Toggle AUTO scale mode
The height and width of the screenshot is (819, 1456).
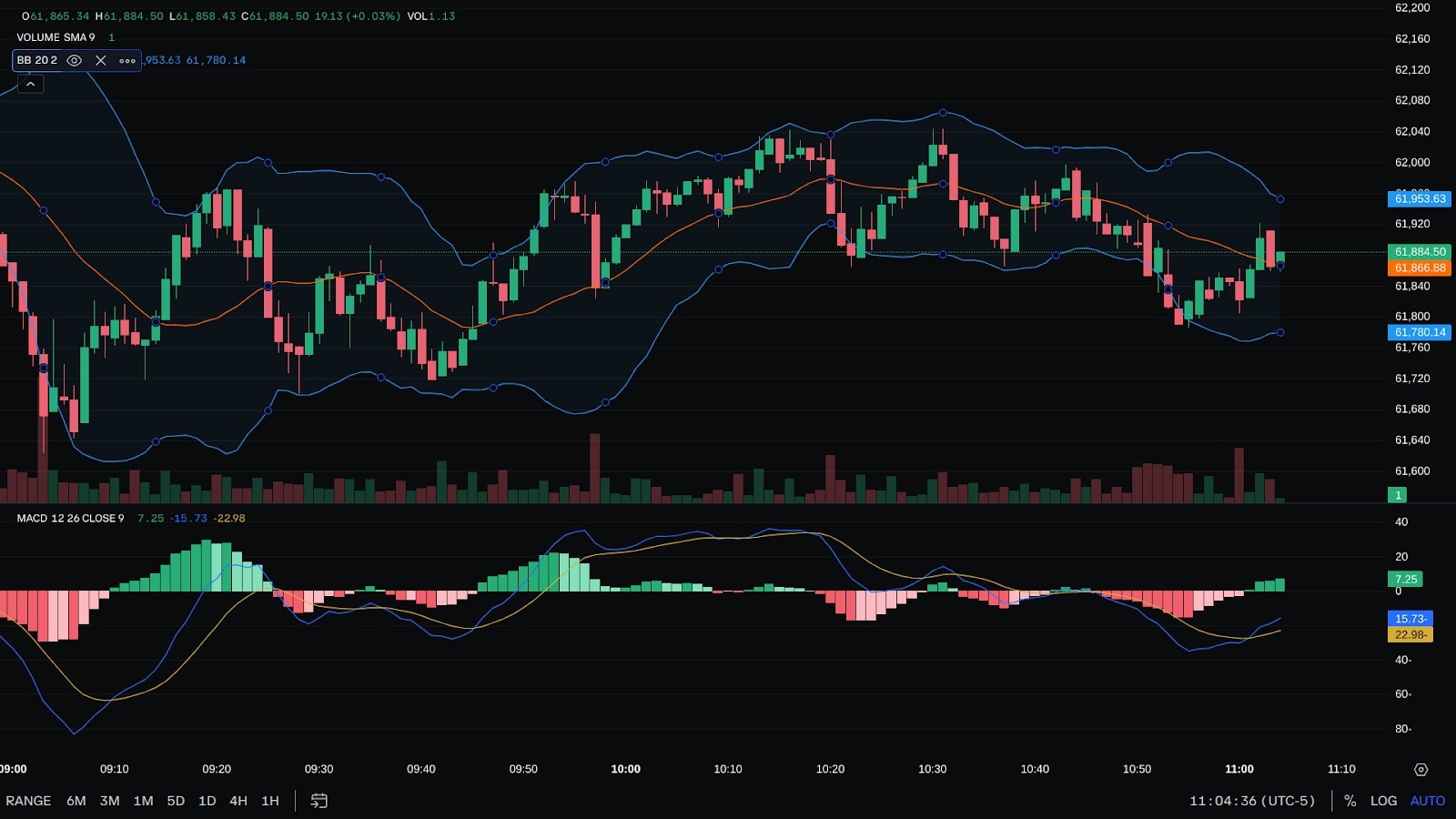click(1428, 801)
